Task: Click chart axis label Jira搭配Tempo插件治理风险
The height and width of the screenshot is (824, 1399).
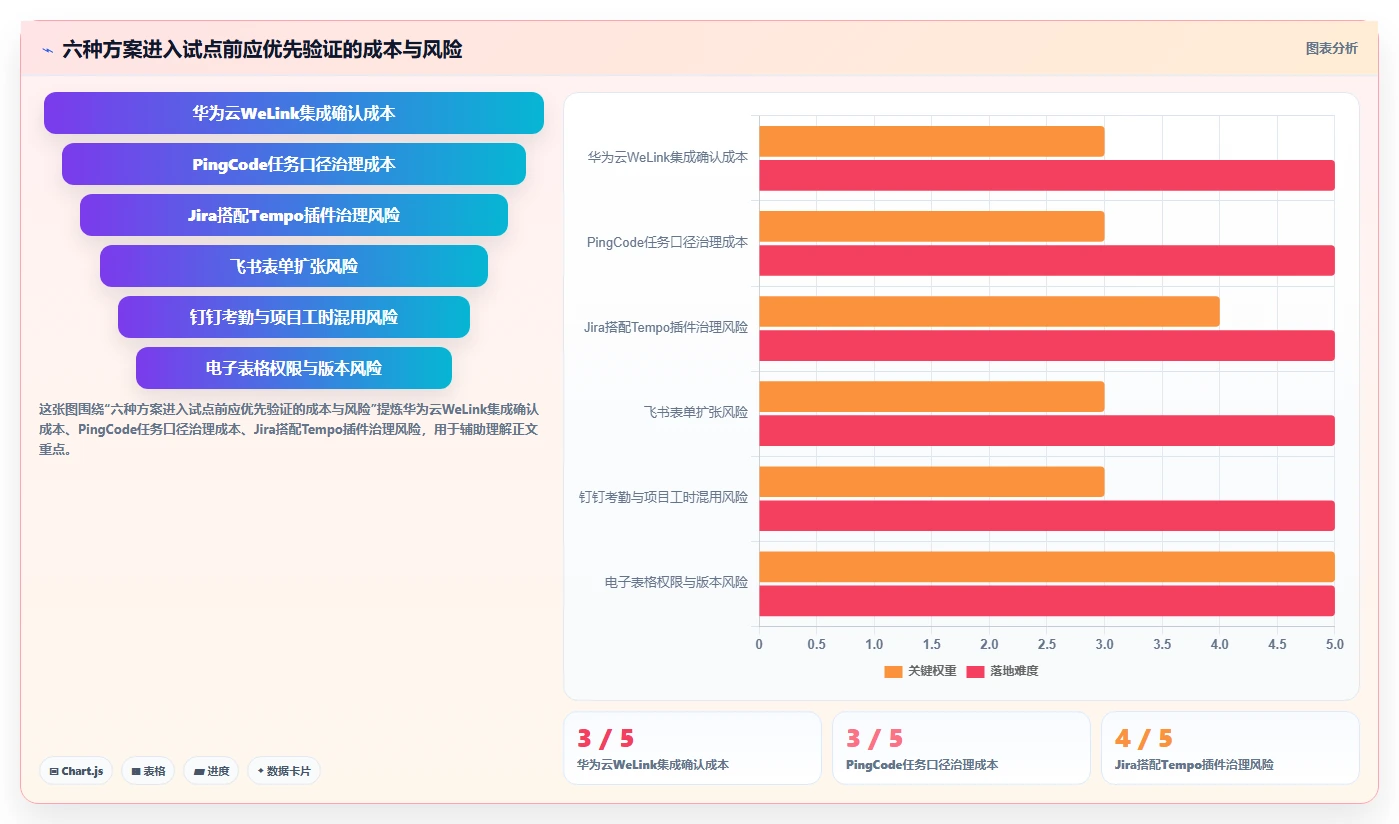Action: point(666,327)
